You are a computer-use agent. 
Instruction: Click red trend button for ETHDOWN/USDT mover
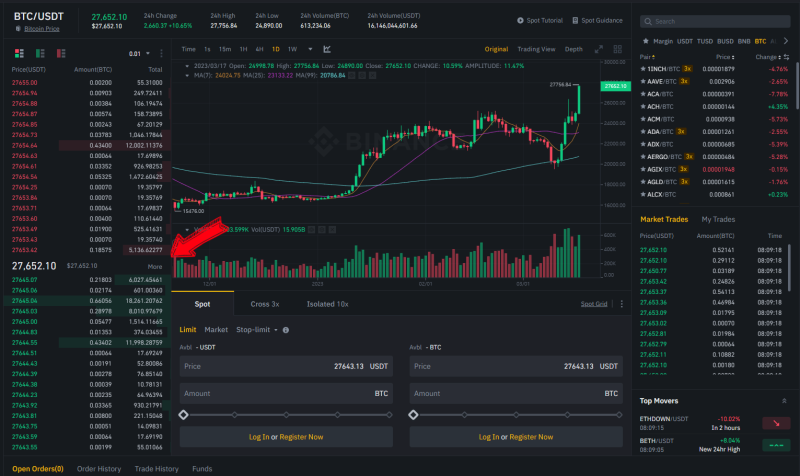point(776,422)
